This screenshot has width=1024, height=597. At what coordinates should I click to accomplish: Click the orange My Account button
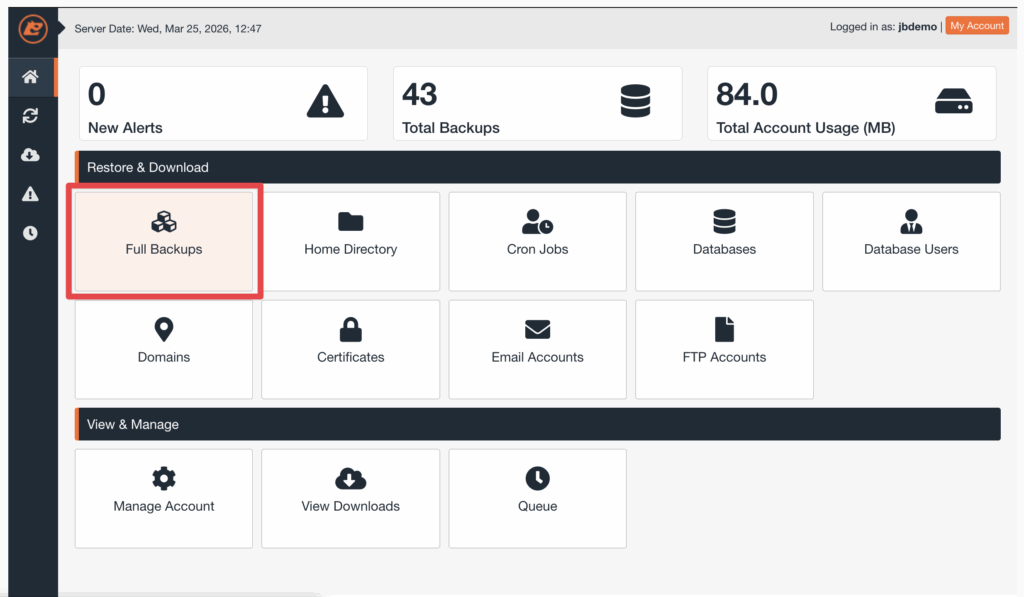click(977, 26)
